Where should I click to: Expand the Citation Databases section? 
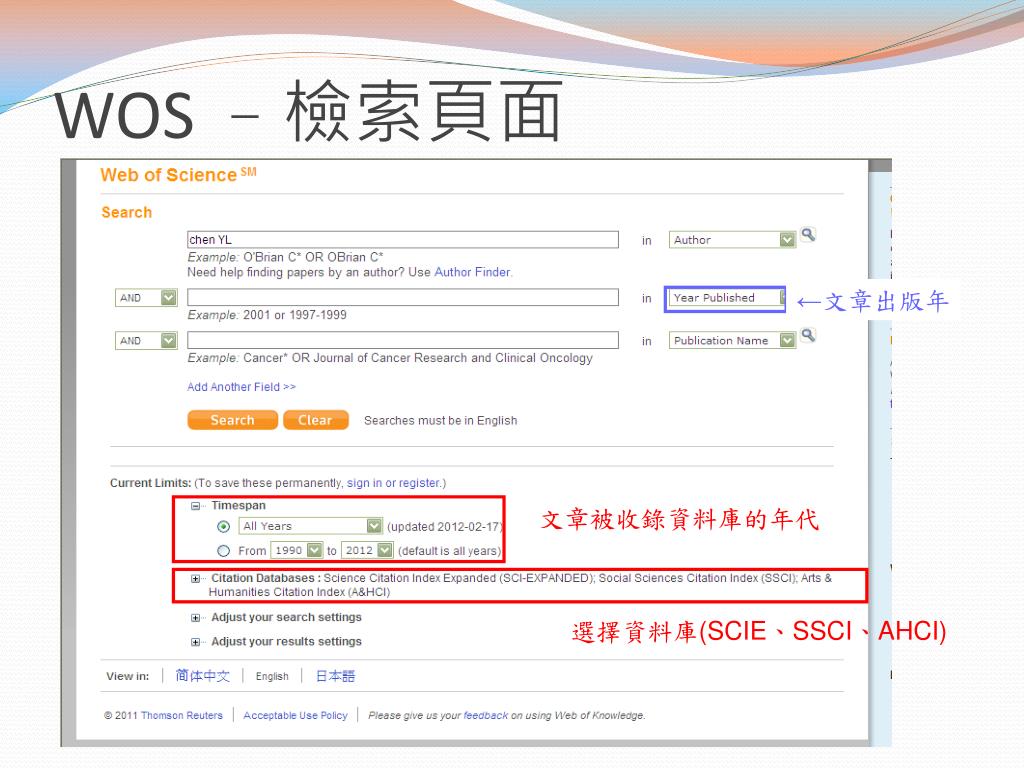195,579
